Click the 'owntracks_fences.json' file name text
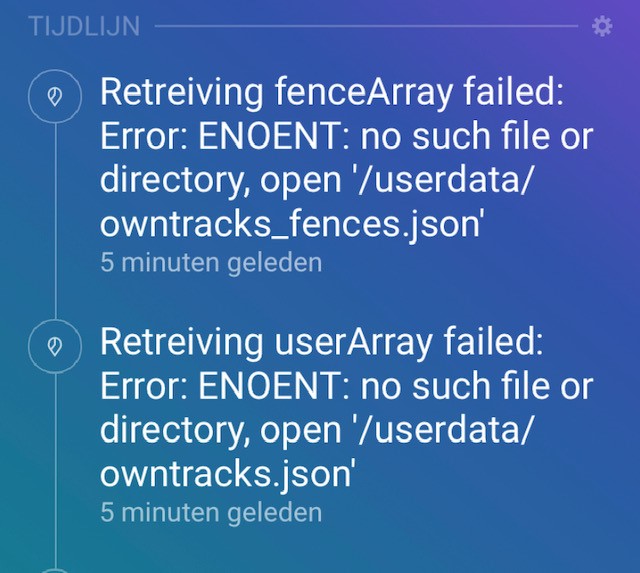Image resolution: width=640 pixels, height=573 pixels. click(x=292, y=224)
